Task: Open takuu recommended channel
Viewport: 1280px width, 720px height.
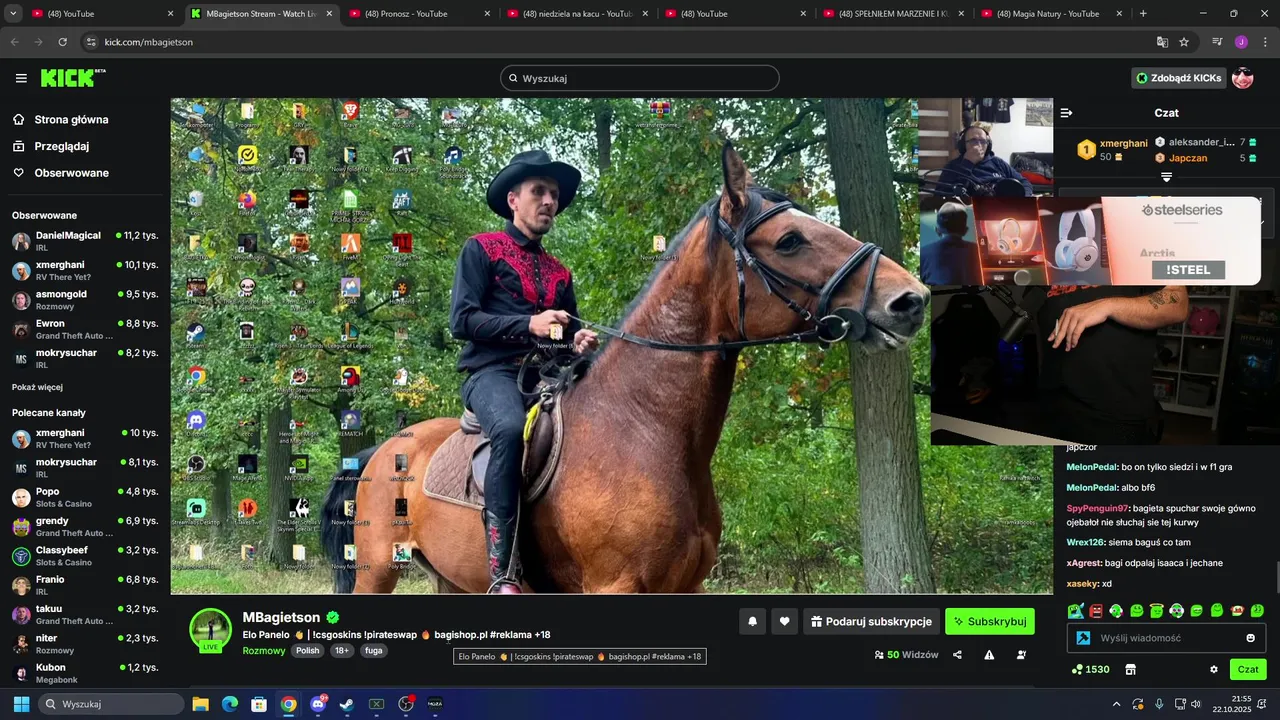Action: (x=85, y=615)
